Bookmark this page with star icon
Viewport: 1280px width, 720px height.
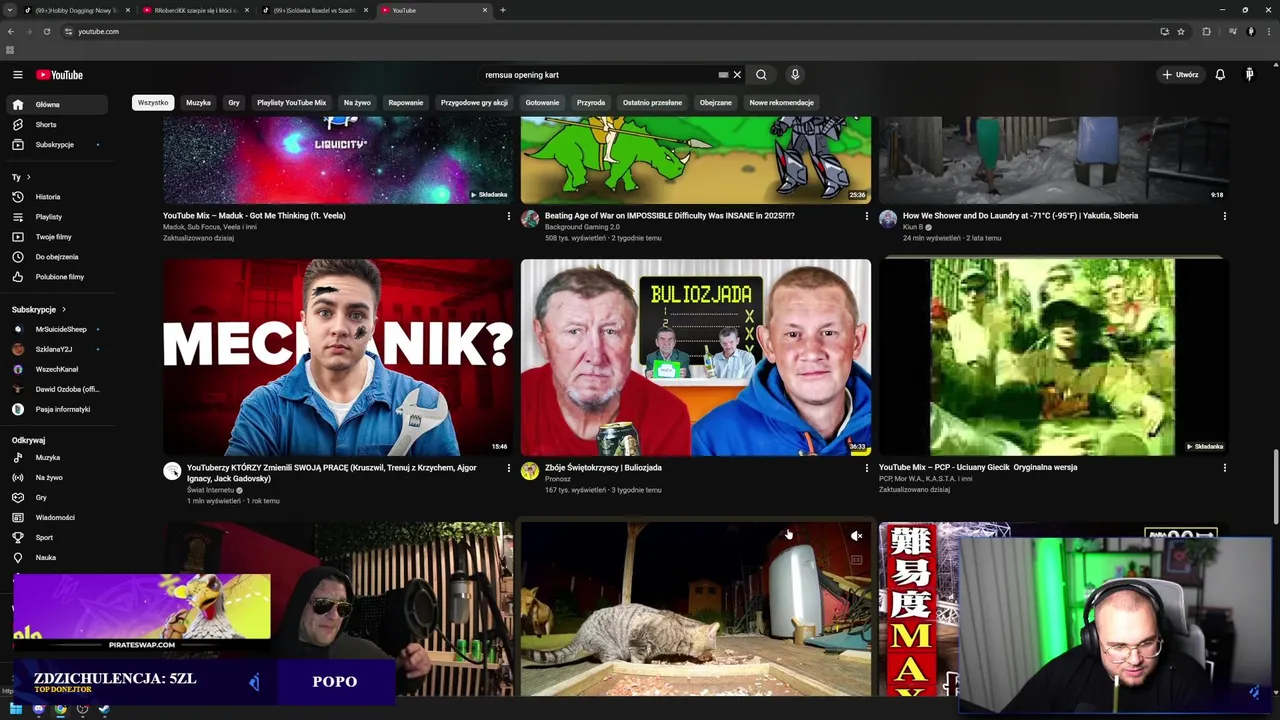(x=1181, y=32)
